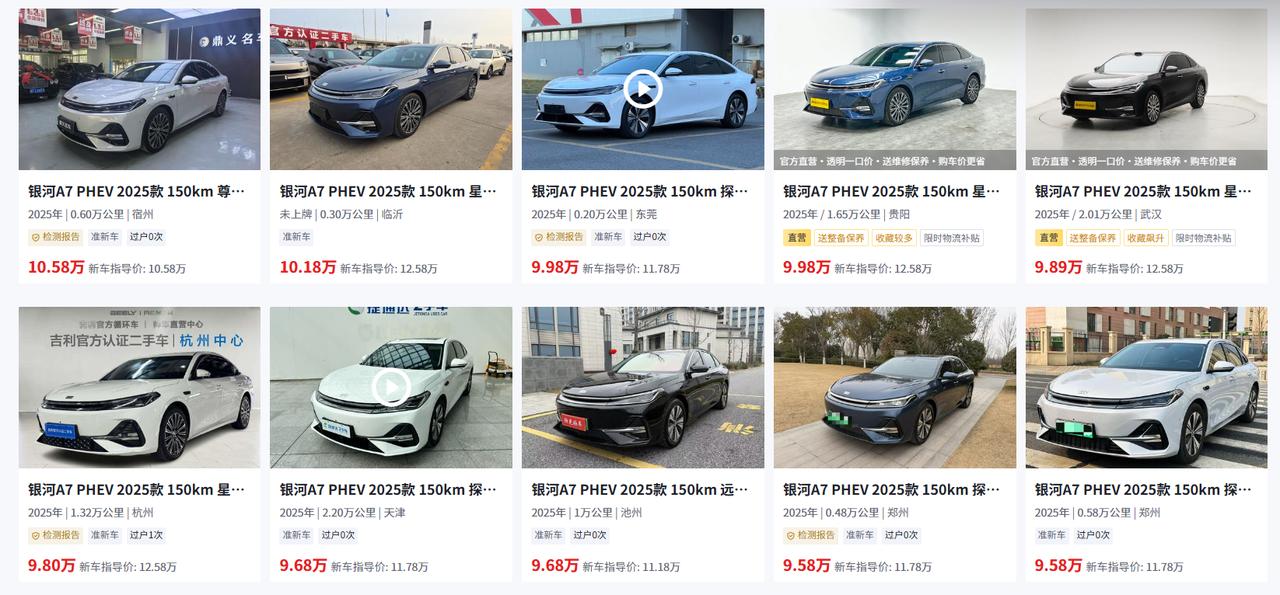
Task: Click the 送整备保养 tag on the Guiyang listing
Action: click(x=842, y=238)
